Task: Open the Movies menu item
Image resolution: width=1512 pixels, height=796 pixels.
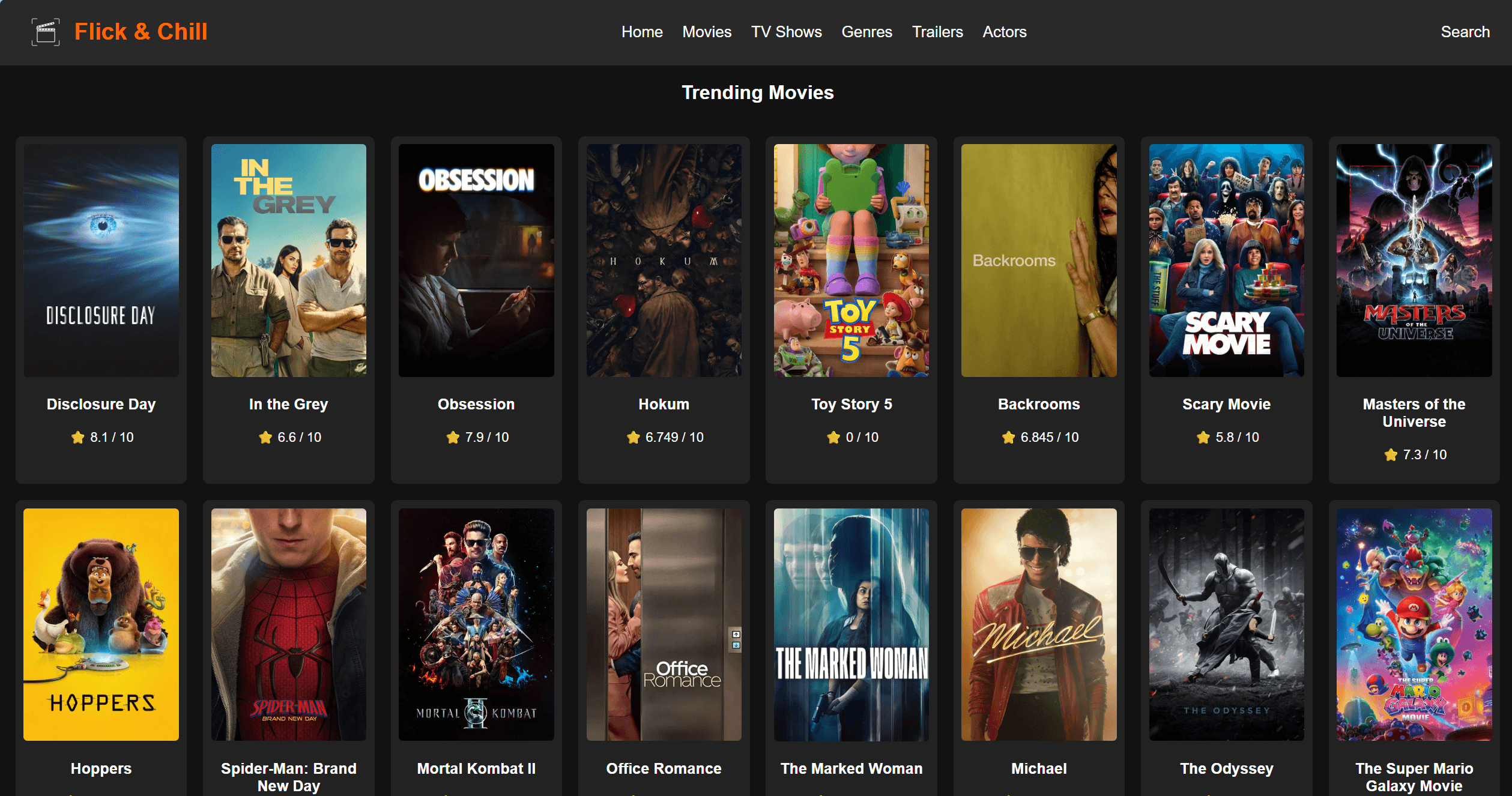Action: click(707, 32)
